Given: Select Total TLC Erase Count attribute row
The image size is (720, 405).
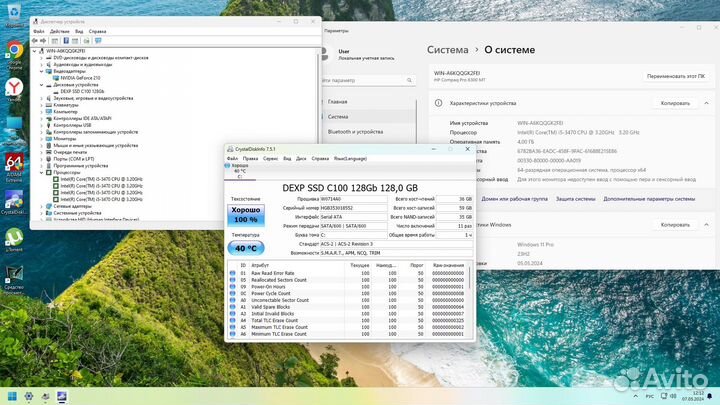Looking at the screenshot, I should click(x=349, y=321).
